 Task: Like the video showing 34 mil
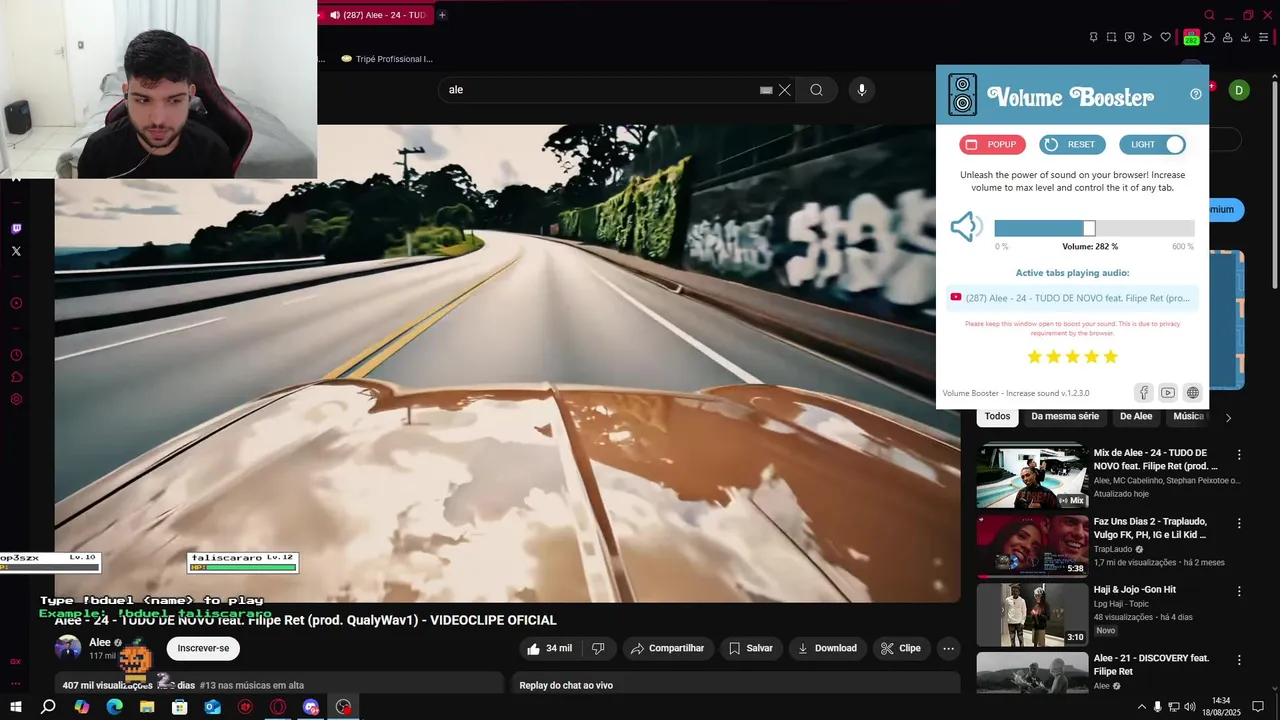[550, 648]
